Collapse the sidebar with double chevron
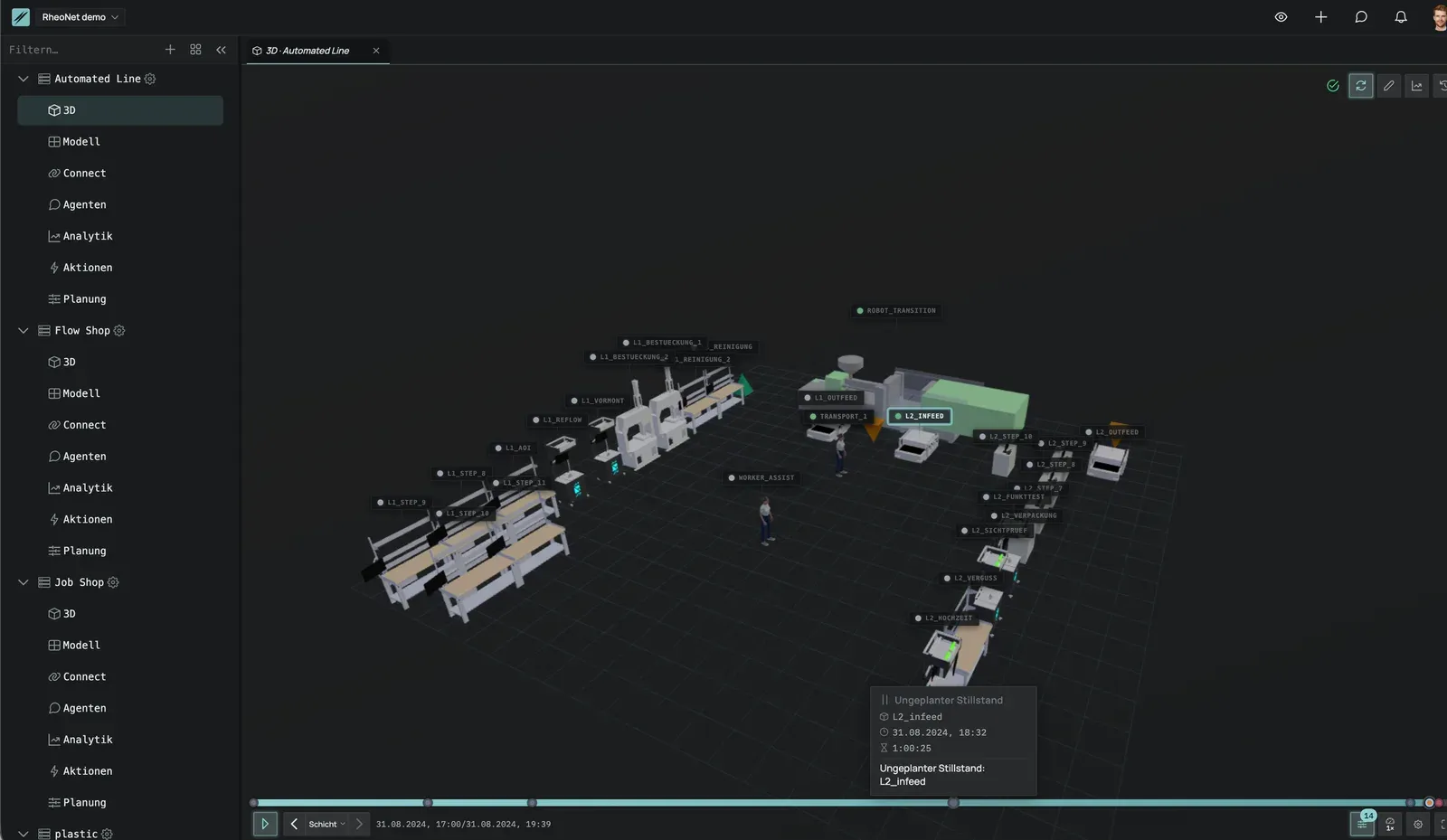 [x=221, y=50]
